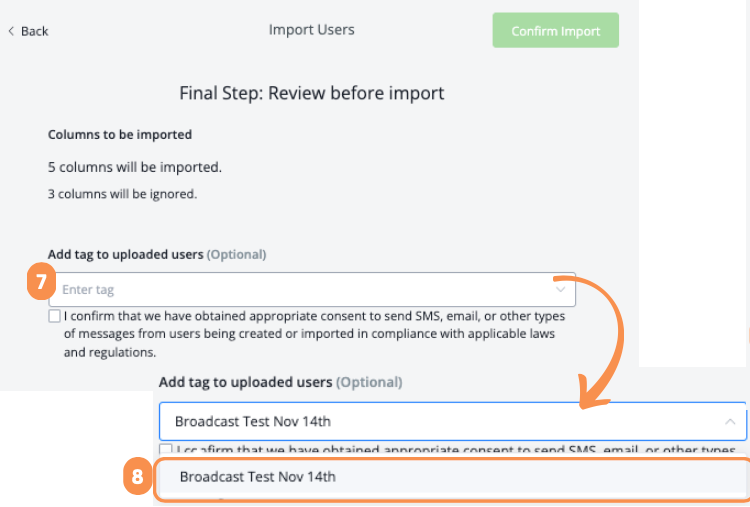Image resolution: width=750 pixels, height=507 pixels.
Task: Click the upper Add tag to uploaded users label
Action: coord(125,254)
